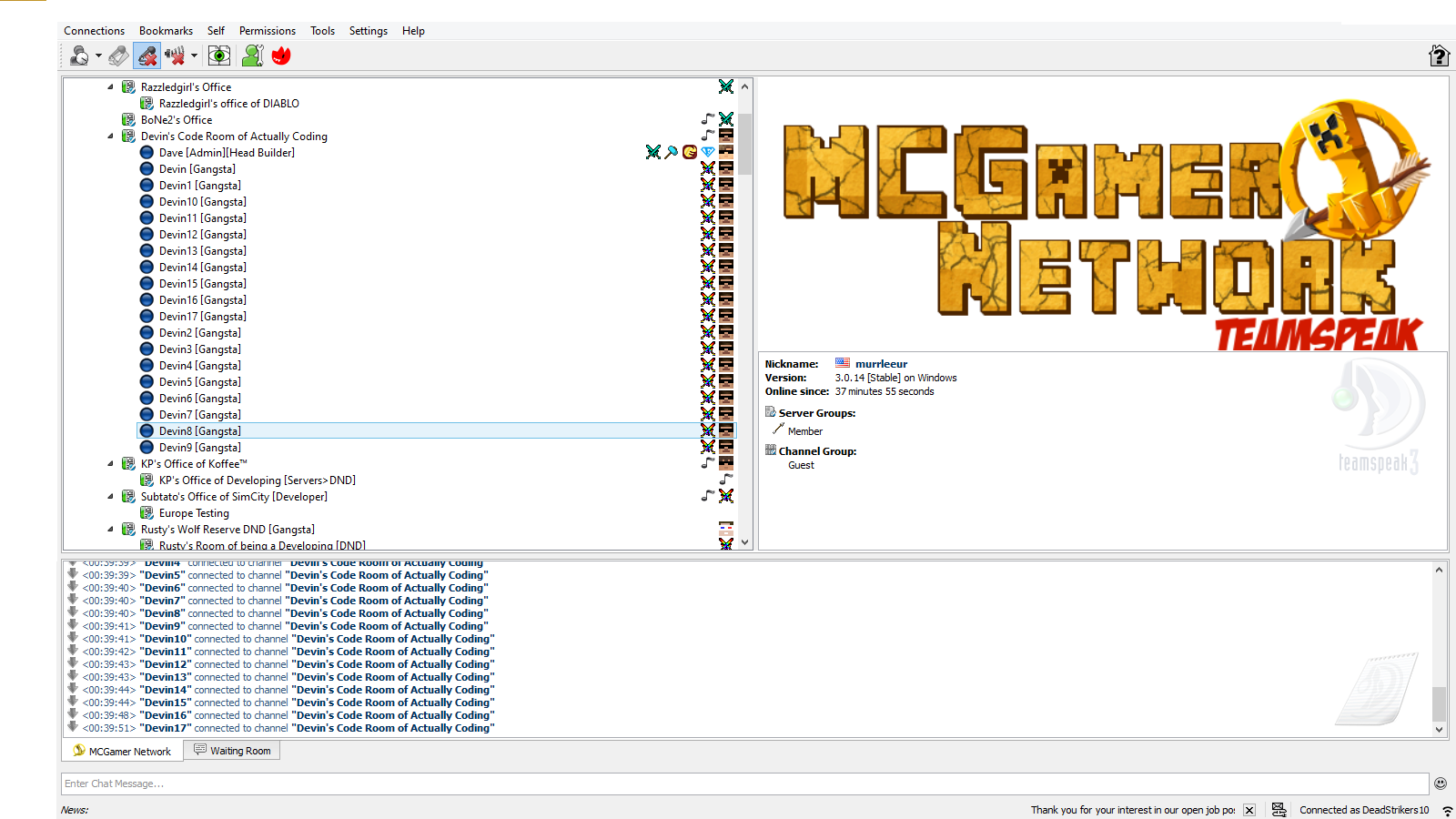The height and width of the screenshot is (819, 1456).
Task: Select Europe Testing channel
Action: click(194, 513)
